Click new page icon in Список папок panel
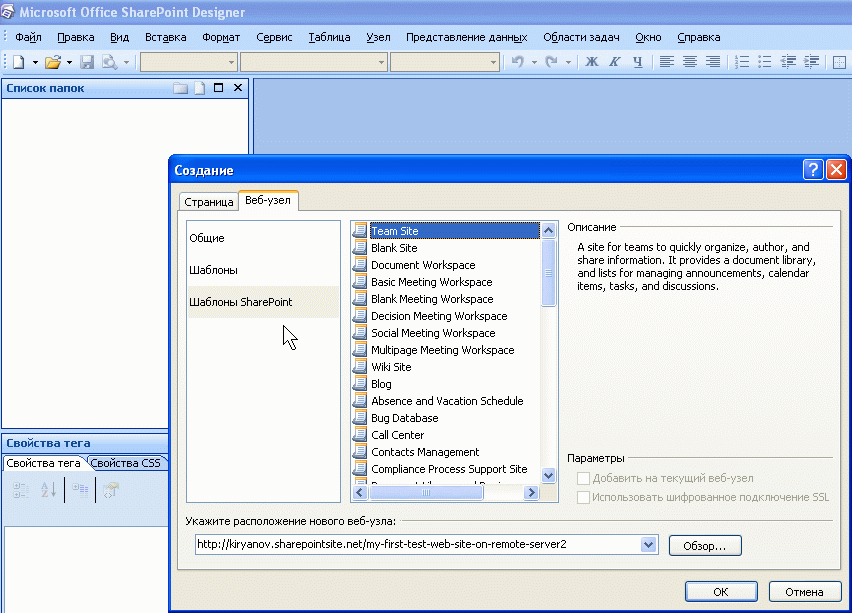852x613 pixels. point(200,88)
